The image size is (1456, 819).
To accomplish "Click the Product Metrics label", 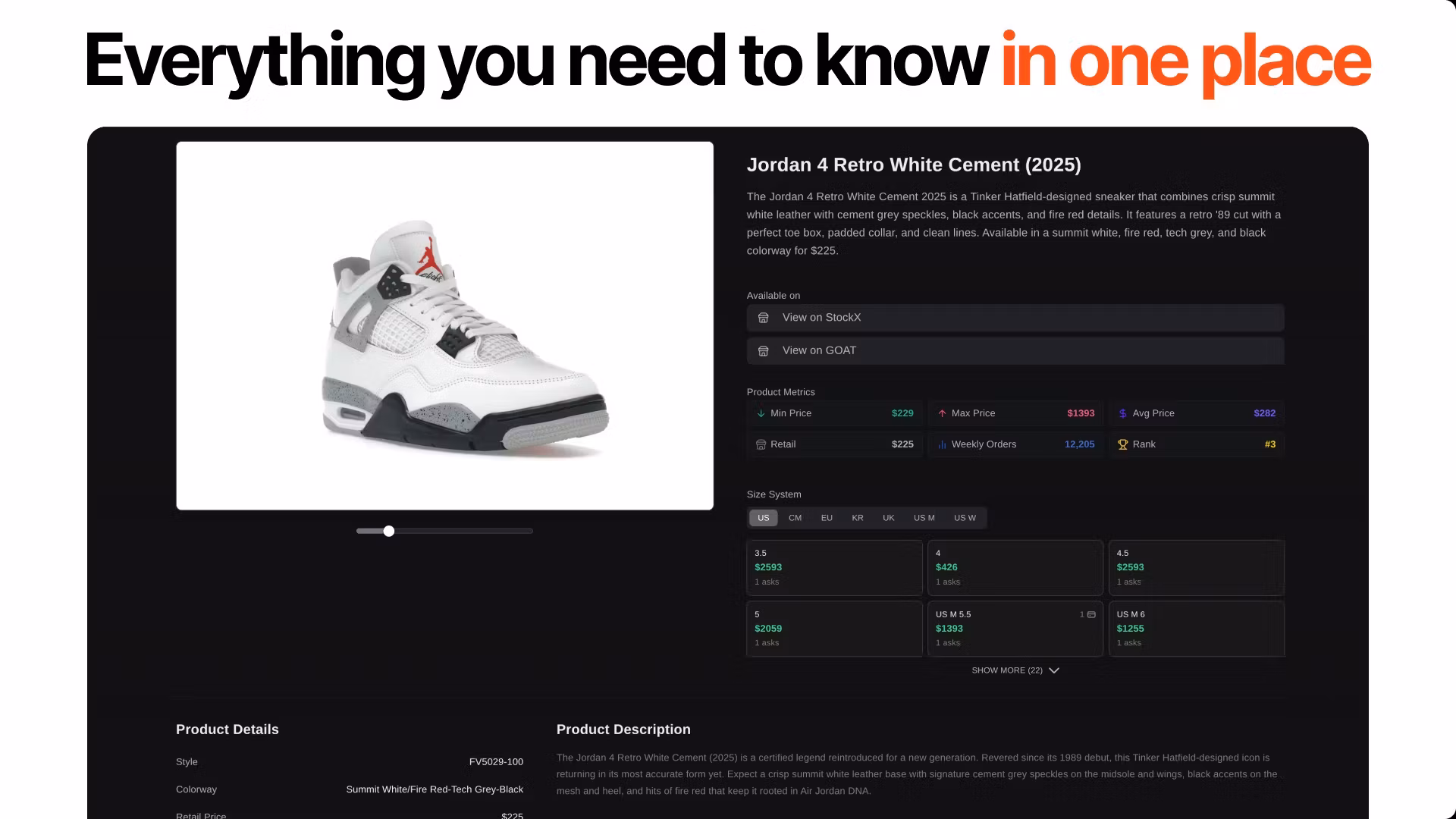I will (x=780, y=392).
